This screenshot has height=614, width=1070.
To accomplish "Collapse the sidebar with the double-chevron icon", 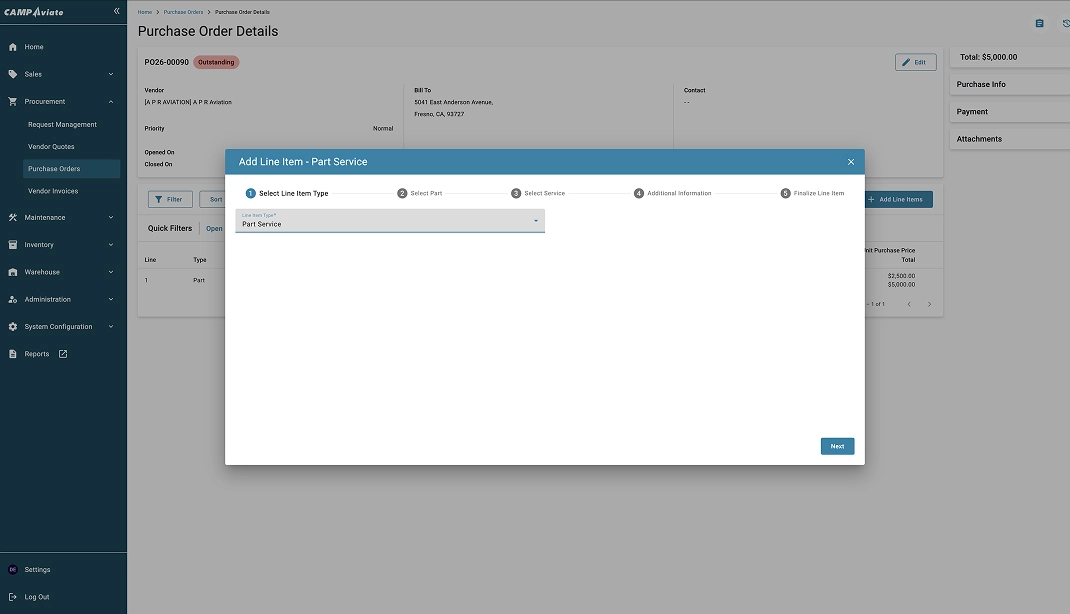I will click(x=117, y=11).
